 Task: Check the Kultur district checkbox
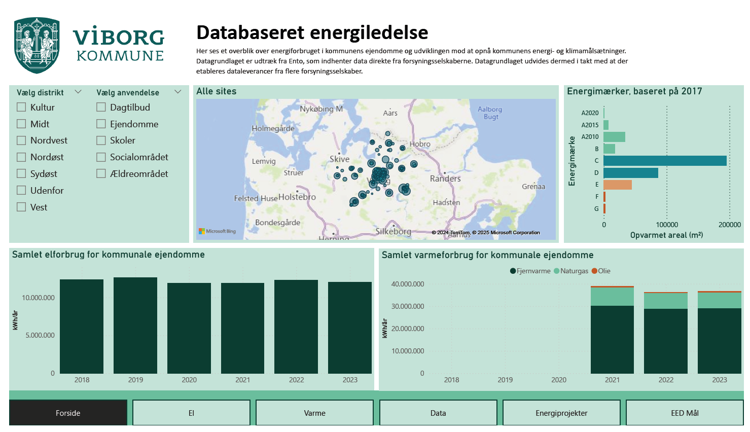click(21, 107)
